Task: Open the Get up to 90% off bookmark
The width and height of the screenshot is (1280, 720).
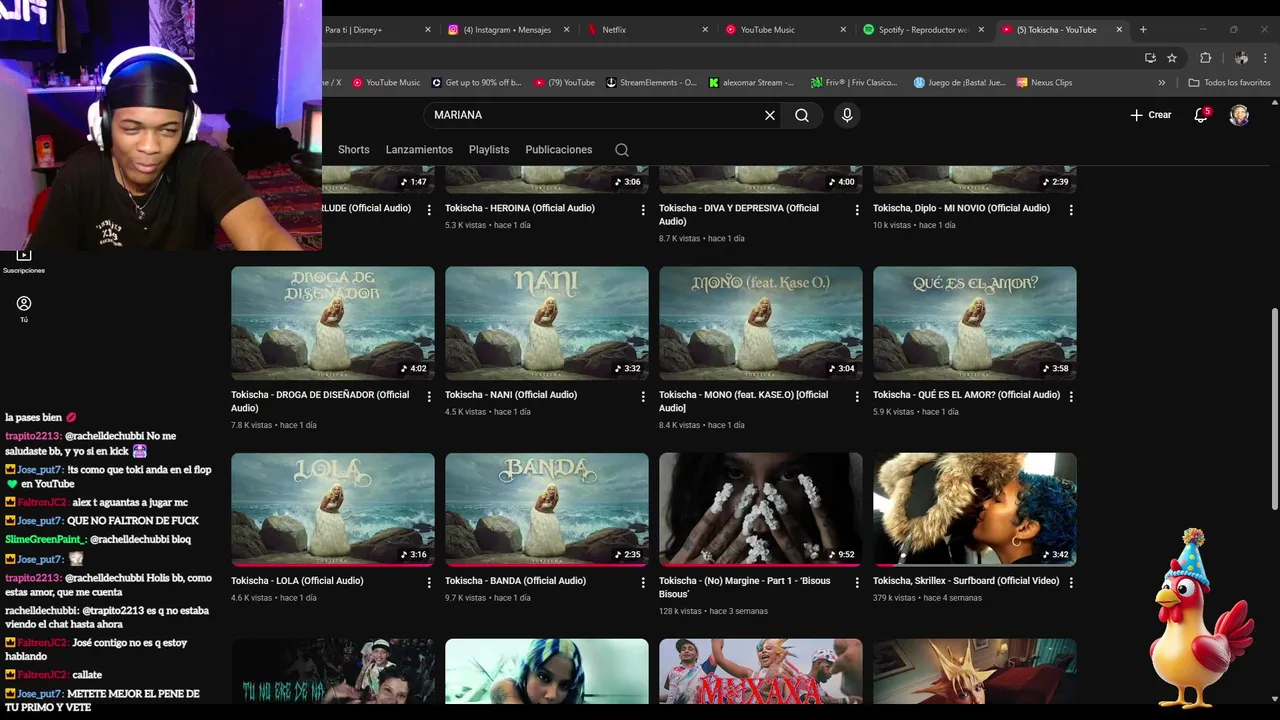Action: [477, 83]
